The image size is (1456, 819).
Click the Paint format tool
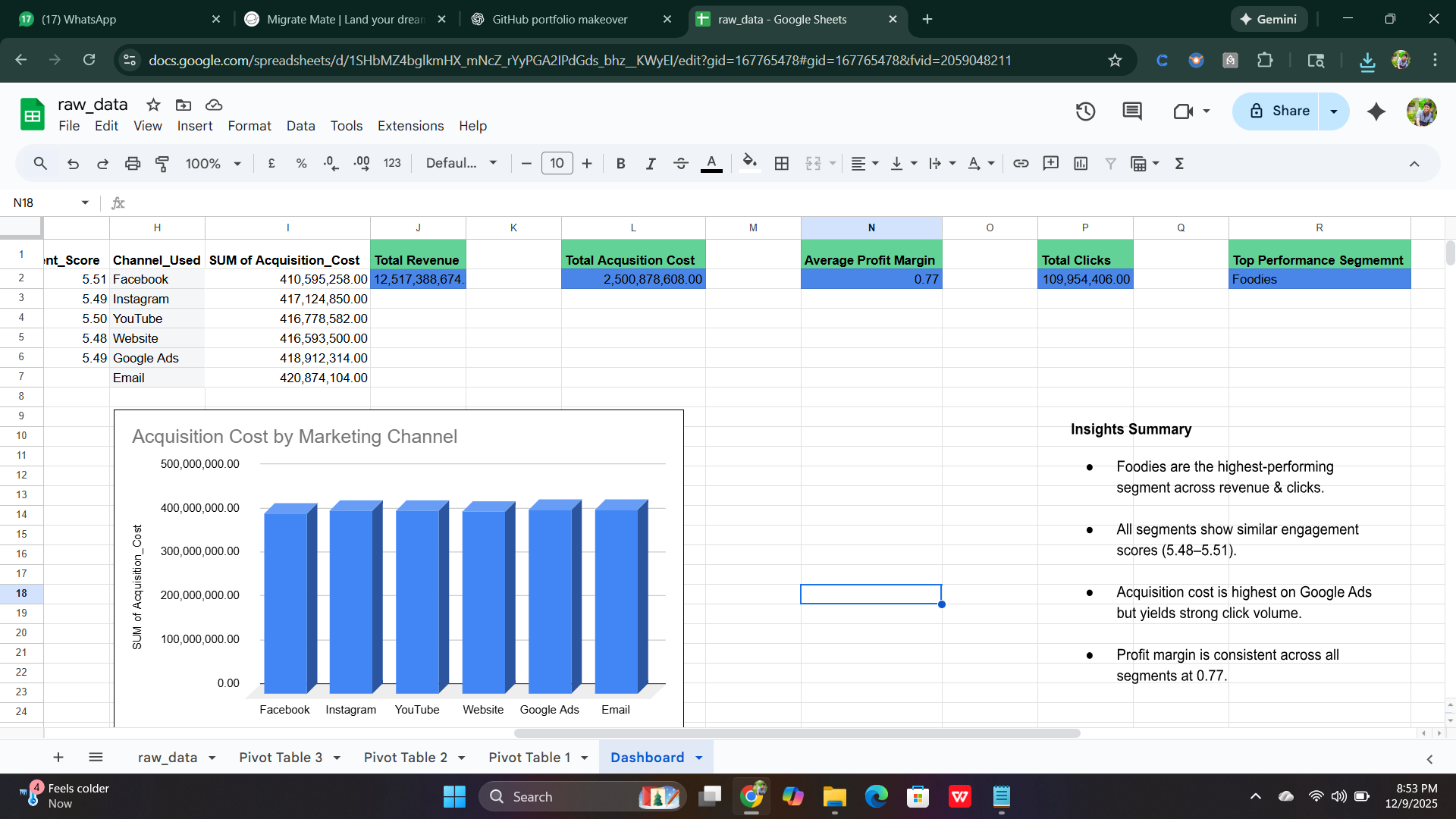click(x=162, y=163)
